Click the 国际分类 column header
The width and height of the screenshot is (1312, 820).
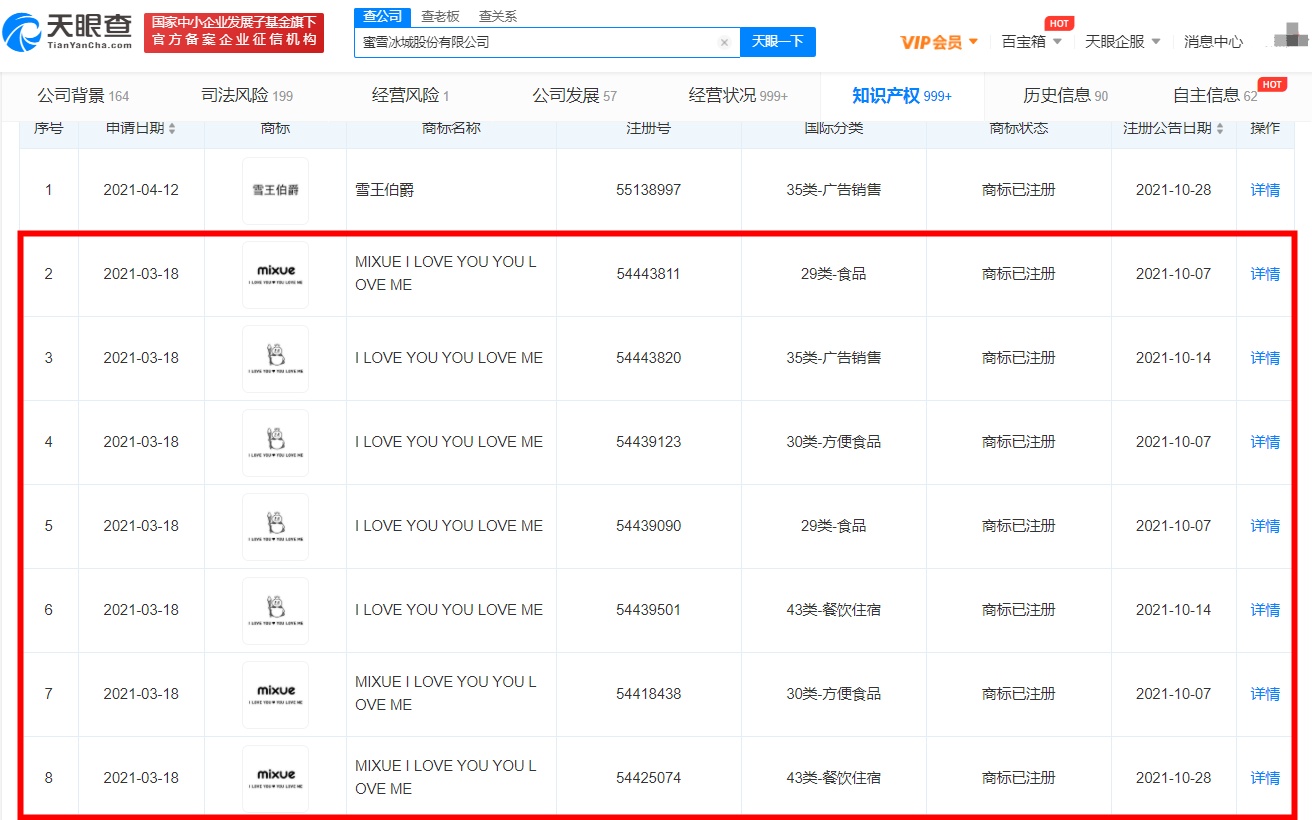[x=833, y=128]
